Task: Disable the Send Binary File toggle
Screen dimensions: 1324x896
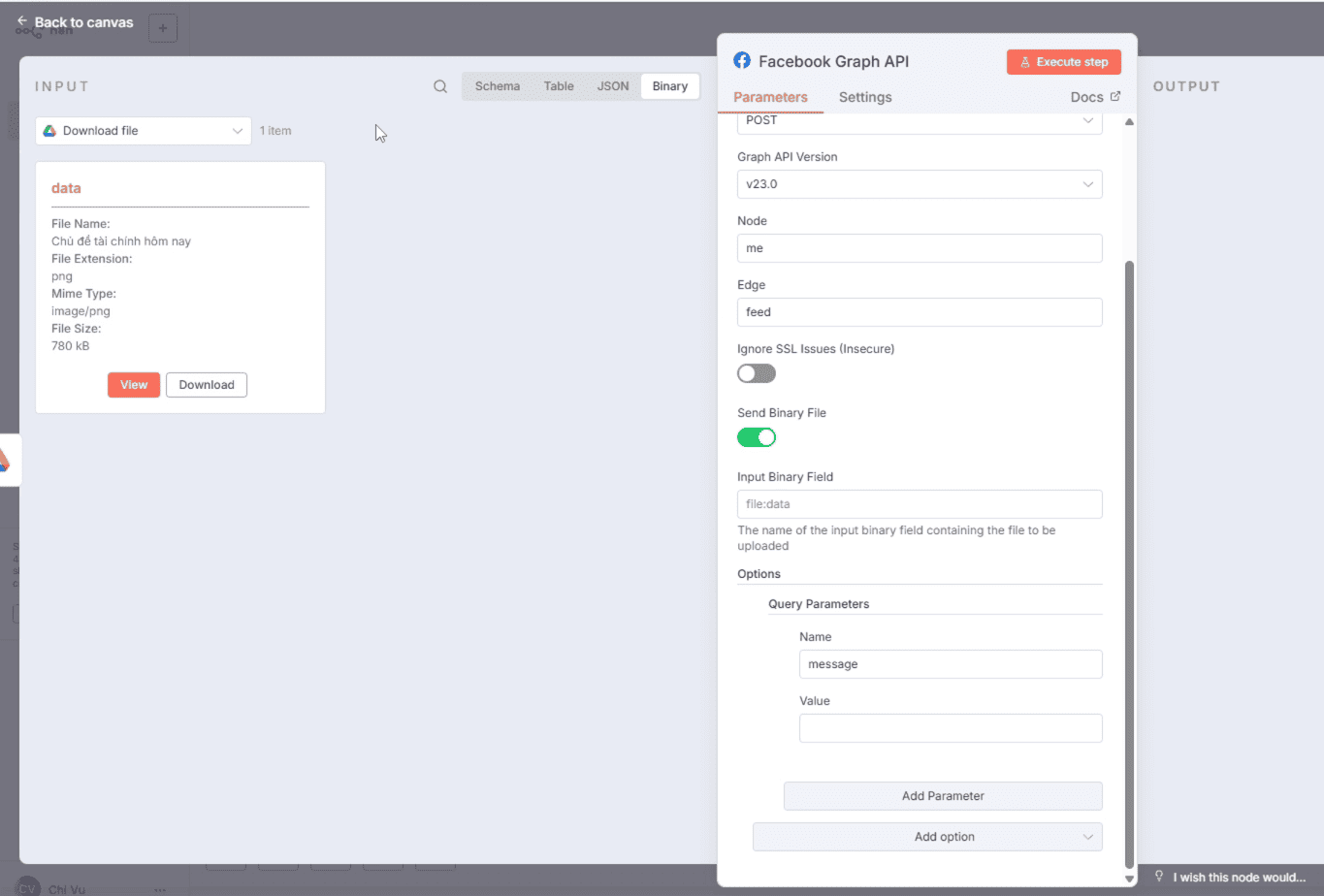Action: tap(757, 437)
